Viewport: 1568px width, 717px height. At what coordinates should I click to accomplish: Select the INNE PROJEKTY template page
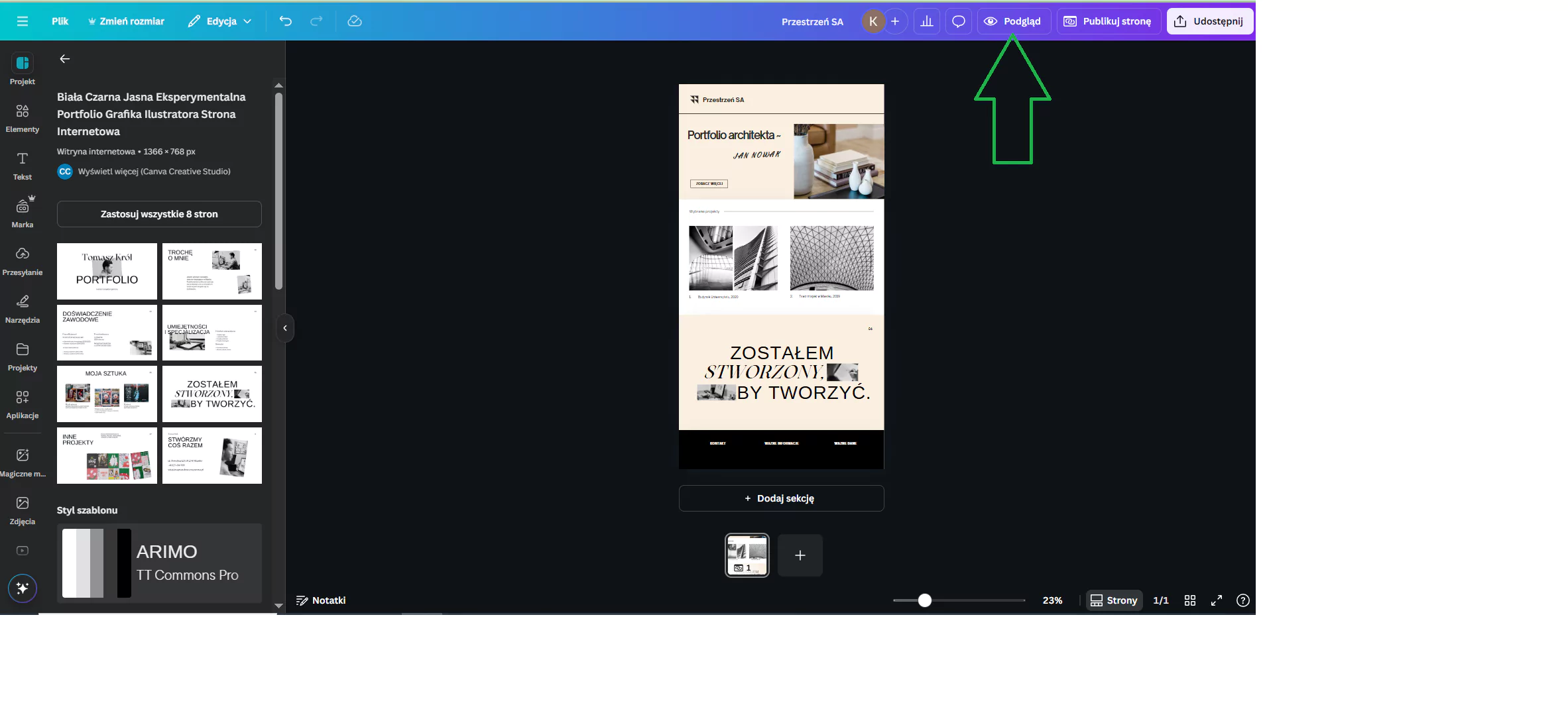(107, 455)
